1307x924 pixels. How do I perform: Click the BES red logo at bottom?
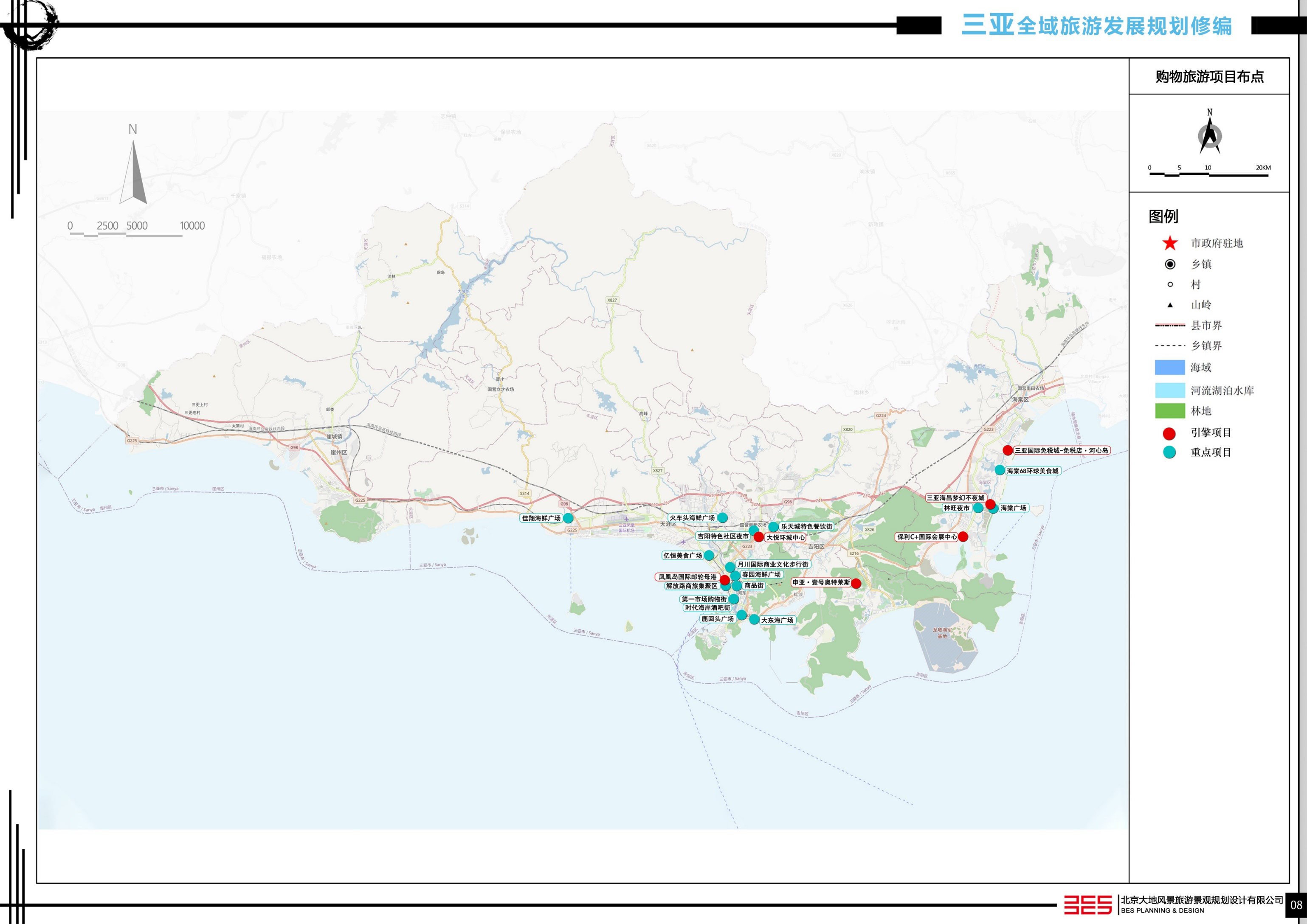[1087, 904]
